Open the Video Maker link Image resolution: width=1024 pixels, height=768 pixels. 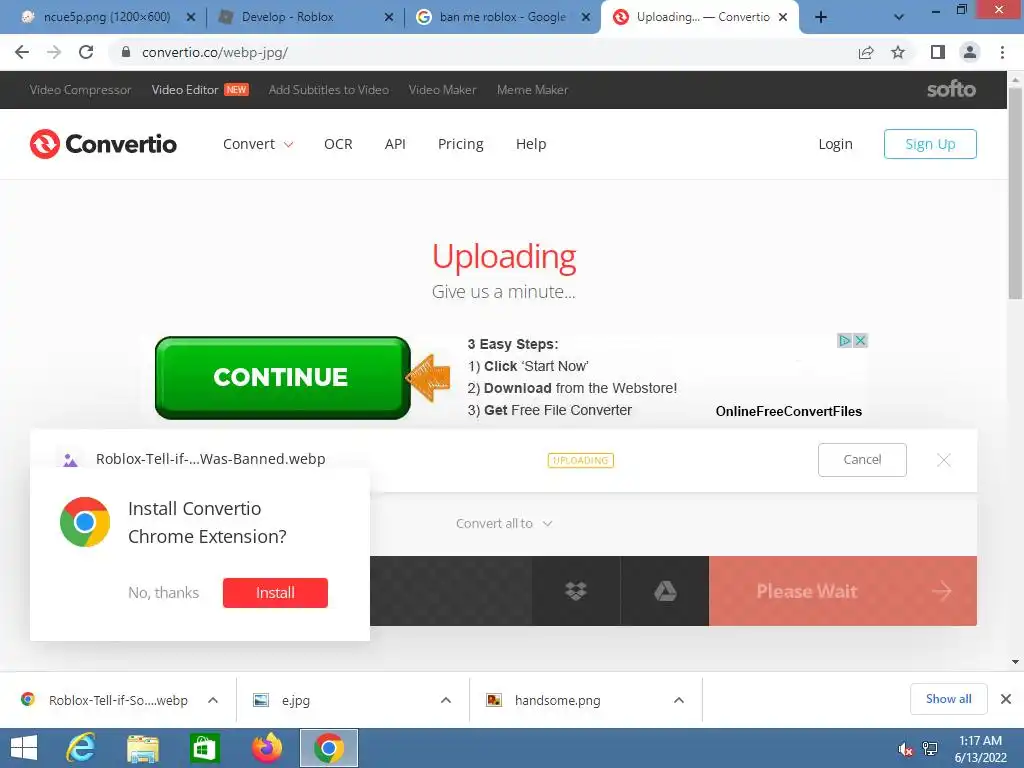coord(442,89)
